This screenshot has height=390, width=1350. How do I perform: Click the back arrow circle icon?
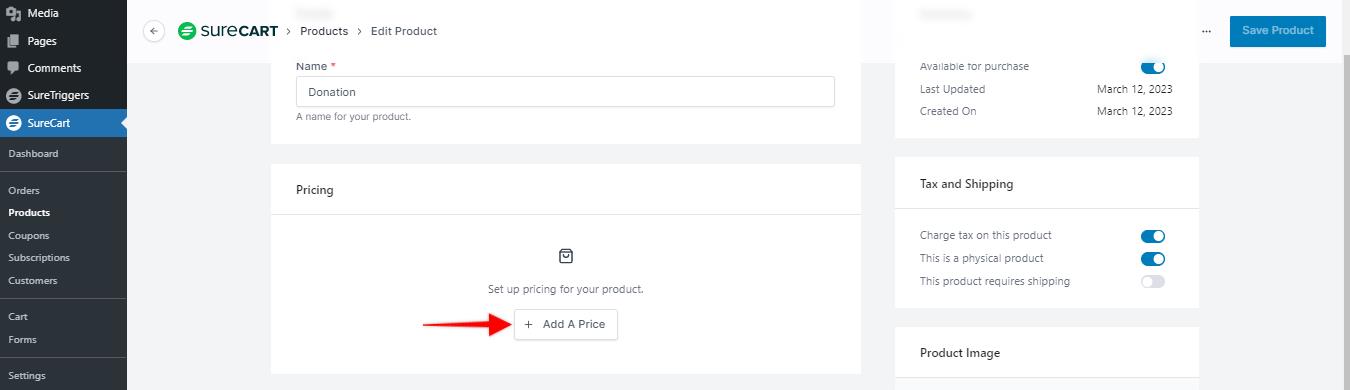pos(154,31)
